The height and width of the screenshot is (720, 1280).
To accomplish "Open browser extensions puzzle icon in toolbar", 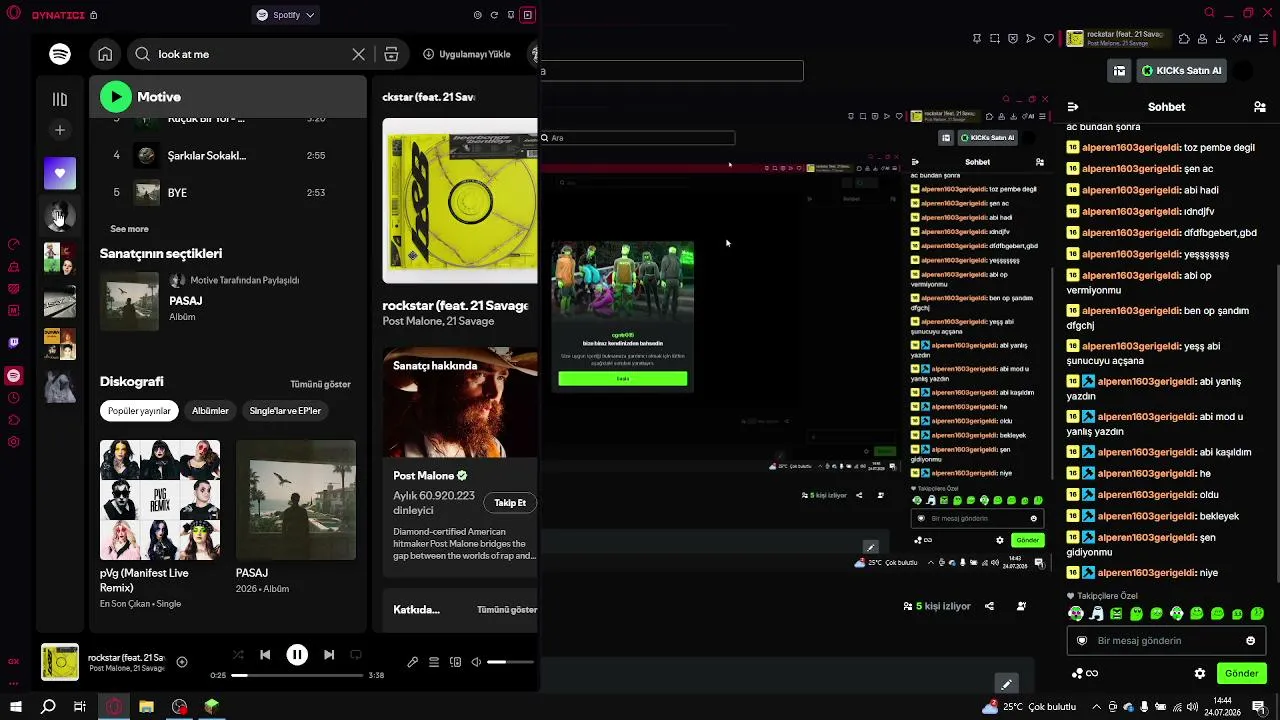I will pyautogui.click(x=1184, y=39).
